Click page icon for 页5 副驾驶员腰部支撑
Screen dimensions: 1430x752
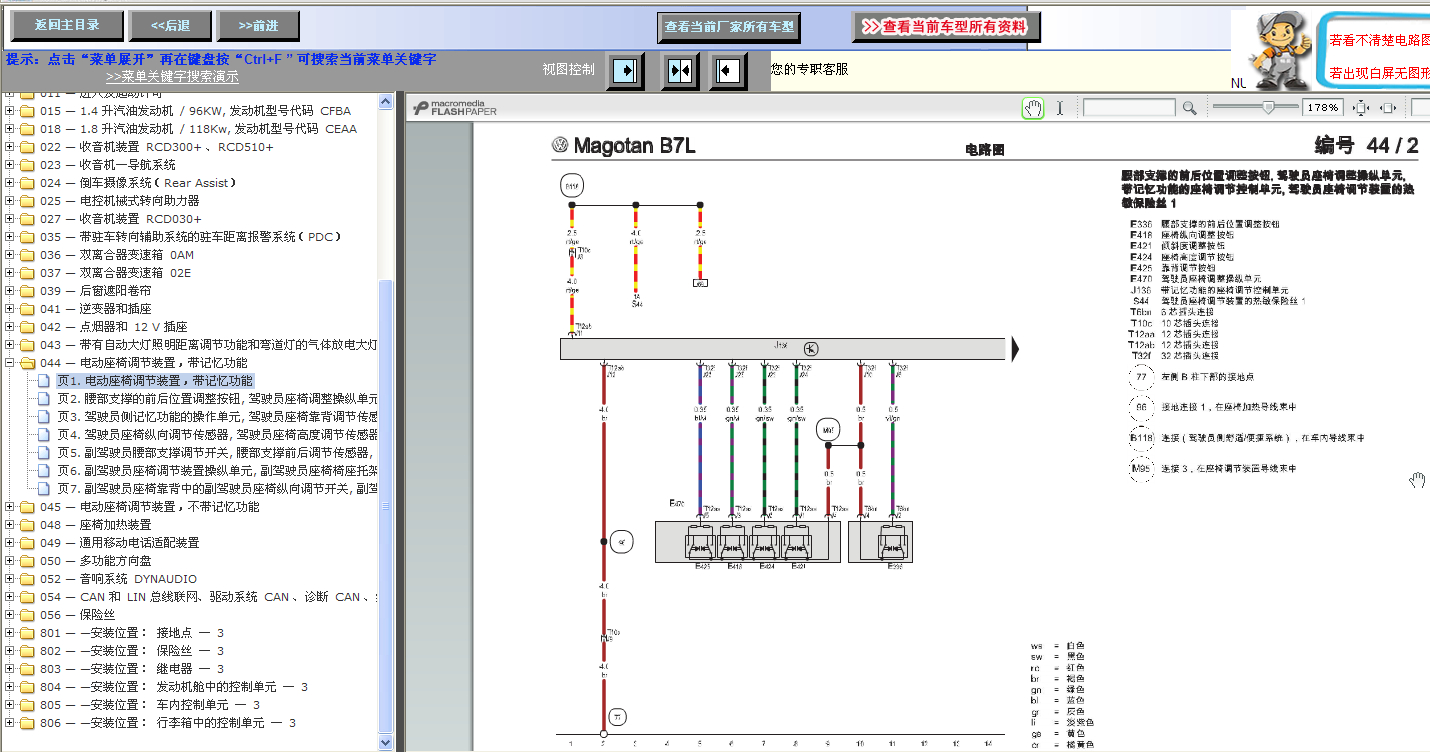coord(44,453)
